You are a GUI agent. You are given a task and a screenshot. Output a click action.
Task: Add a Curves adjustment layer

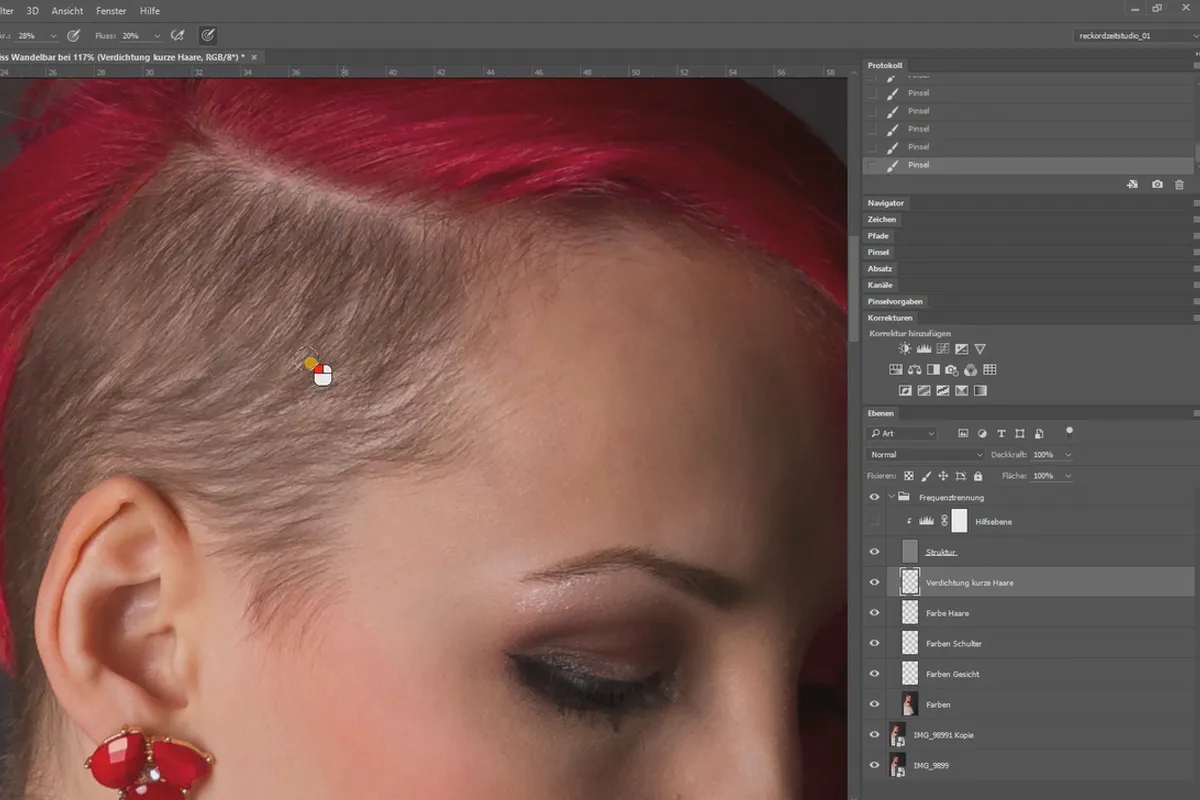tap(942, 349)
